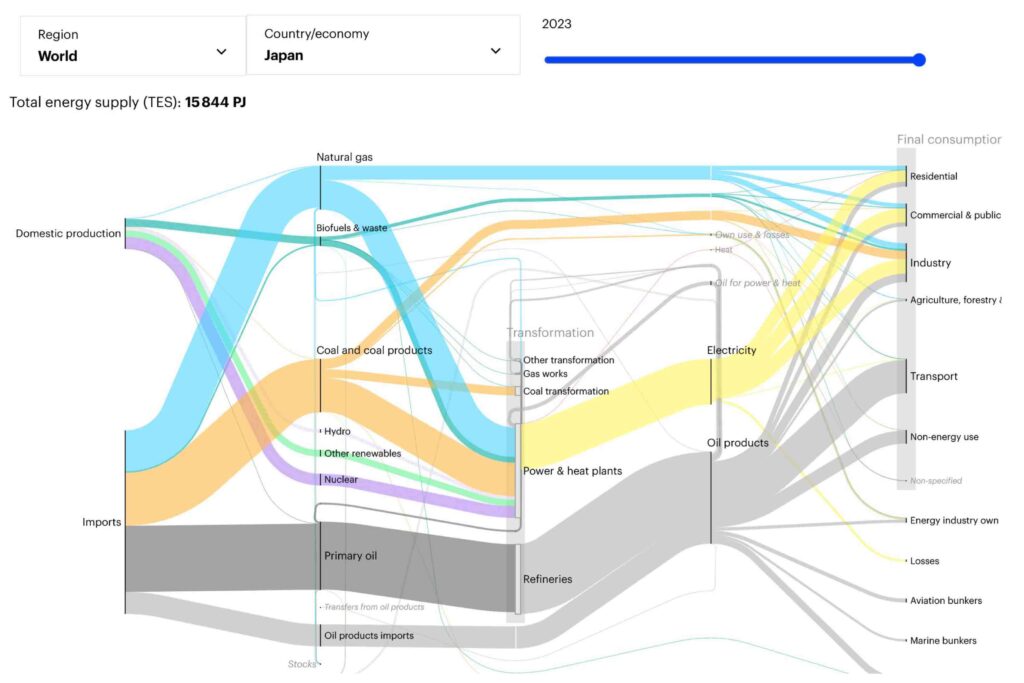Viewport: 1024px width, 683px height.
Task: Click the Region dropdown chevron arrow
Action: coord(221,52)
